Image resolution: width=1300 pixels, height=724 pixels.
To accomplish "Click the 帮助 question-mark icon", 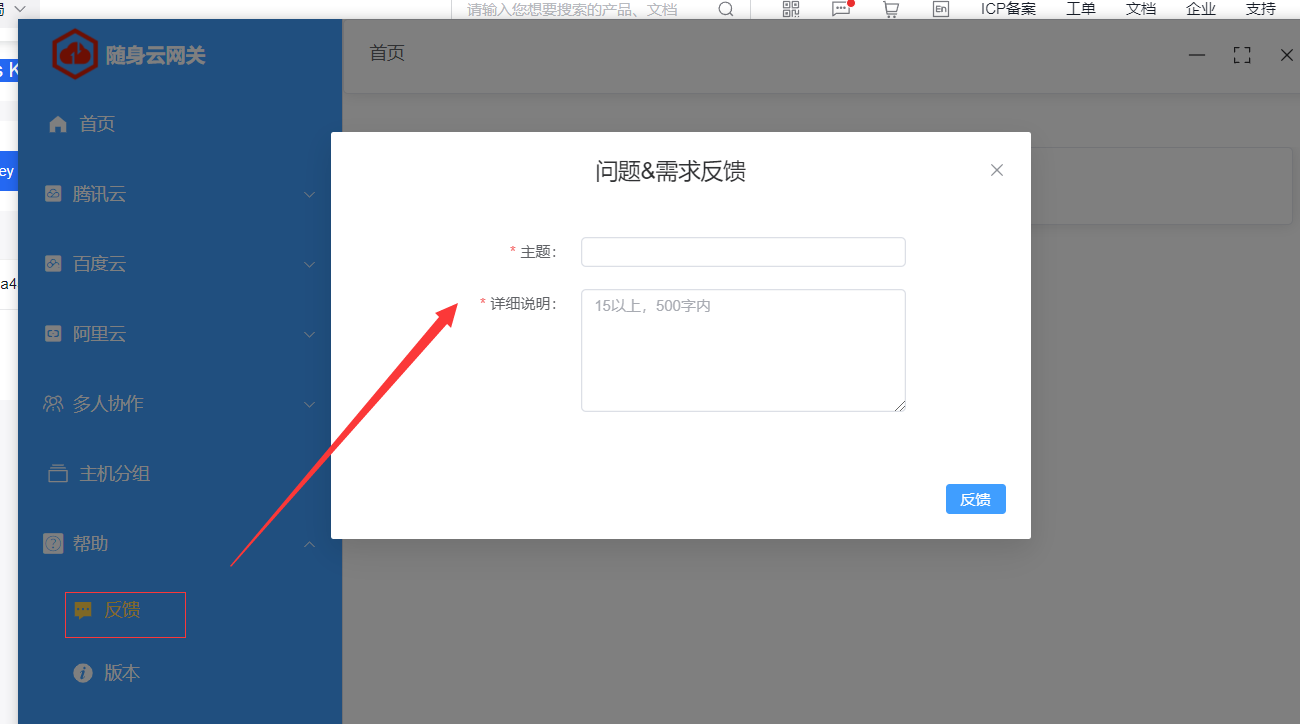I will (x=53, y=544).
